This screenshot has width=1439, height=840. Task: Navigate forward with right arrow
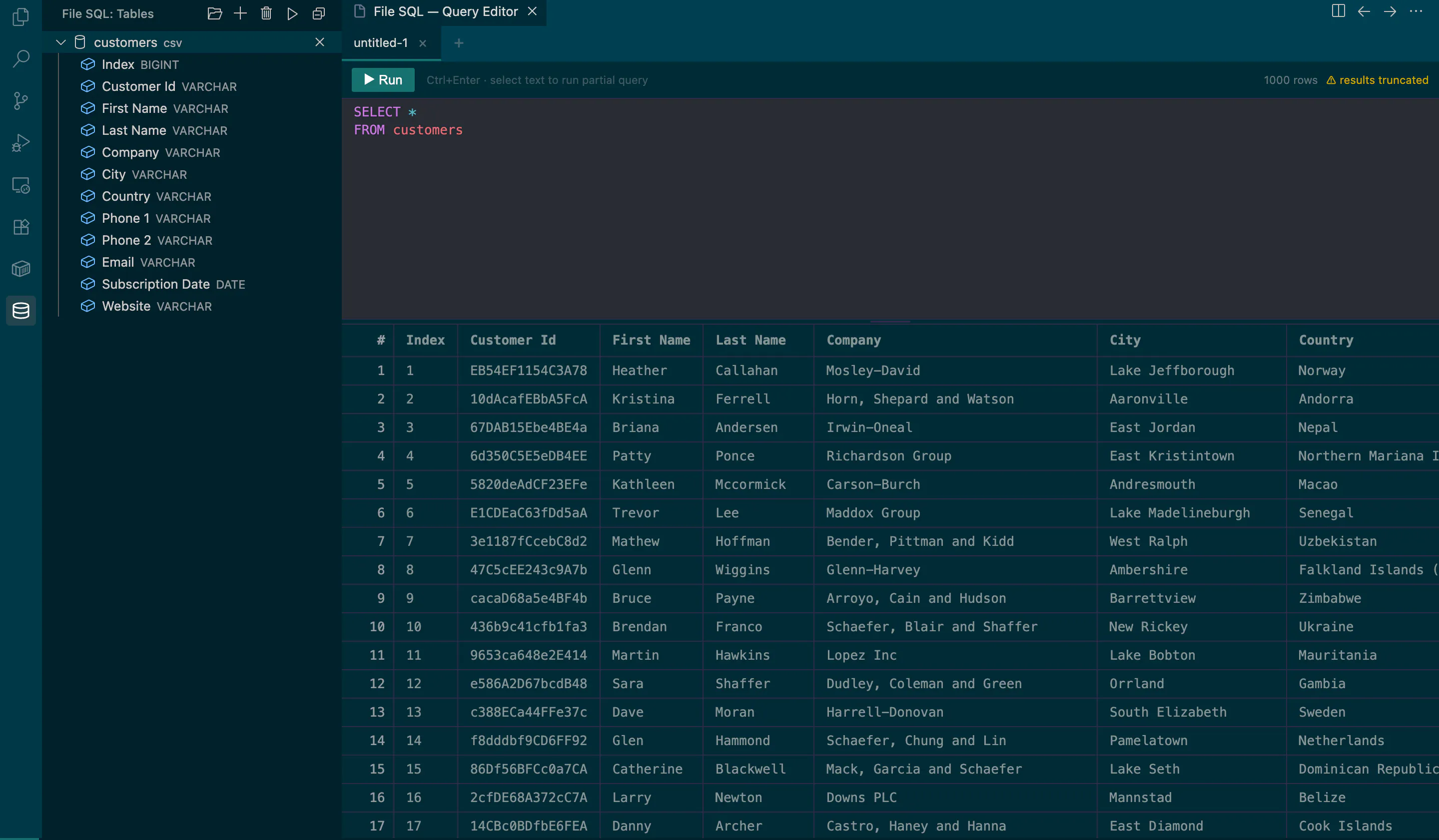(1390, 11)
